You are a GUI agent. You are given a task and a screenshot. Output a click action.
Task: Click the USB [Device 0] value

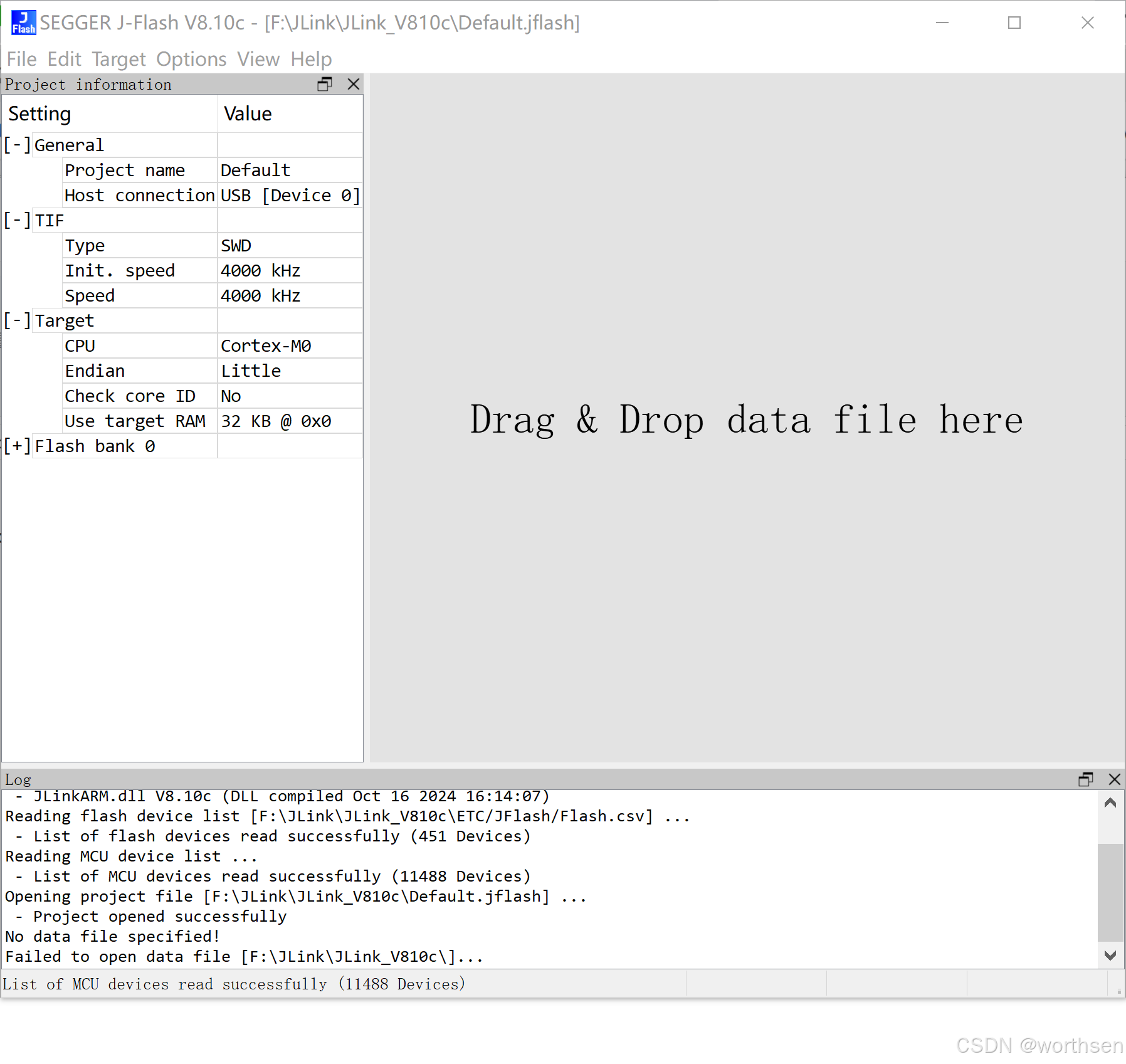pos(290,195)
